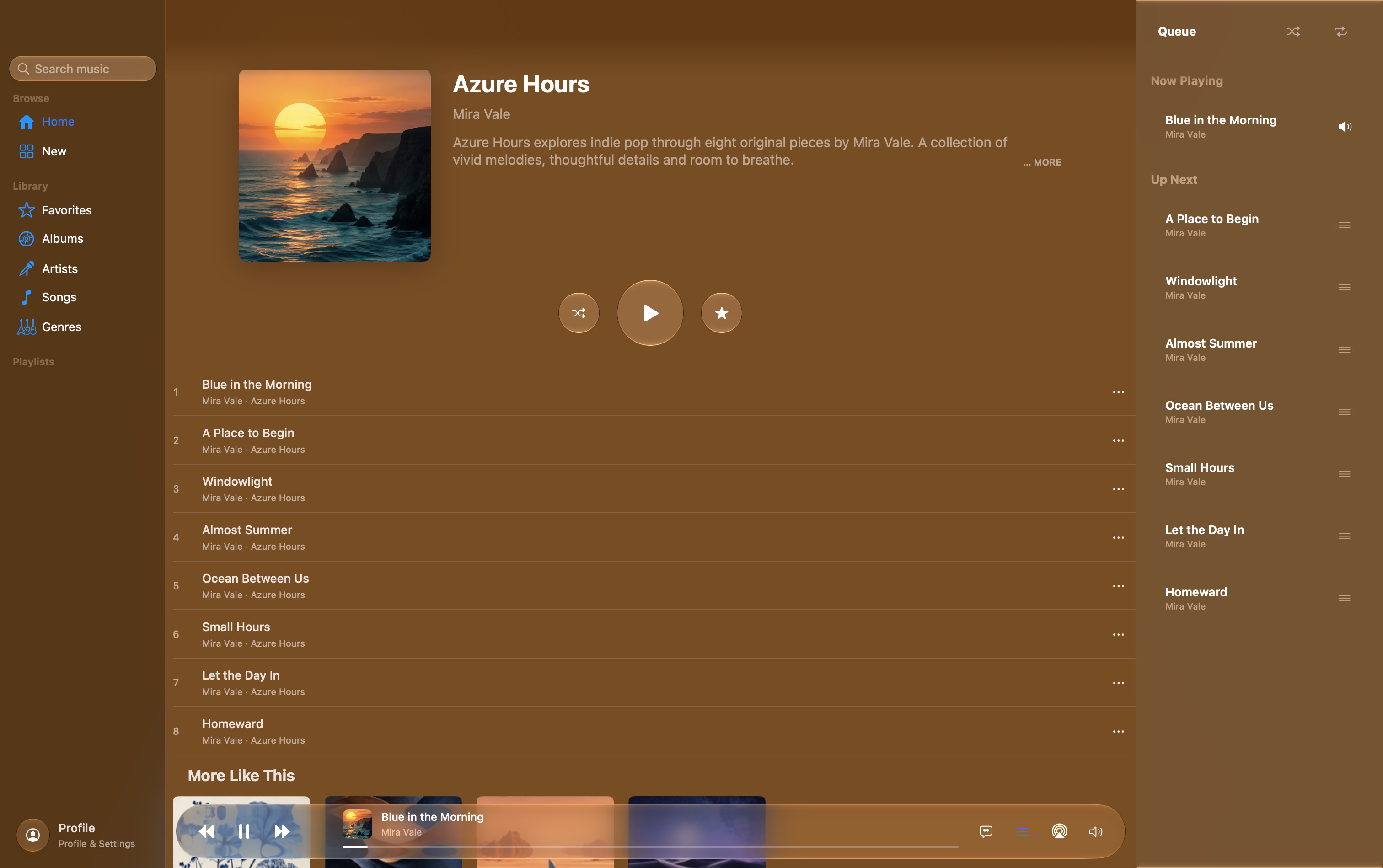
Task: Open artist Mira Vale from album header
Action: [x=481, y=114]
